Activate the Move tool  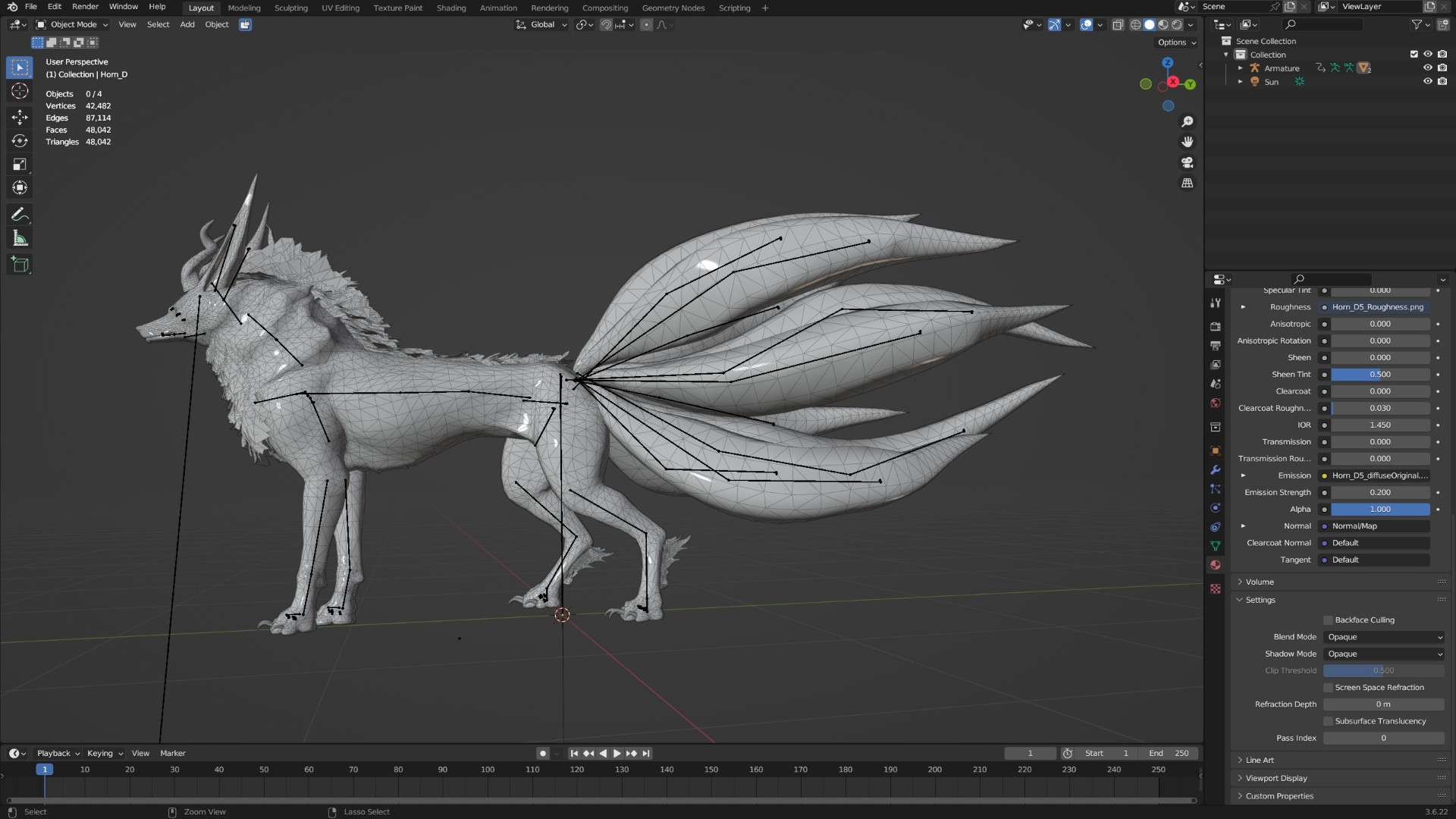pos(20,117)
